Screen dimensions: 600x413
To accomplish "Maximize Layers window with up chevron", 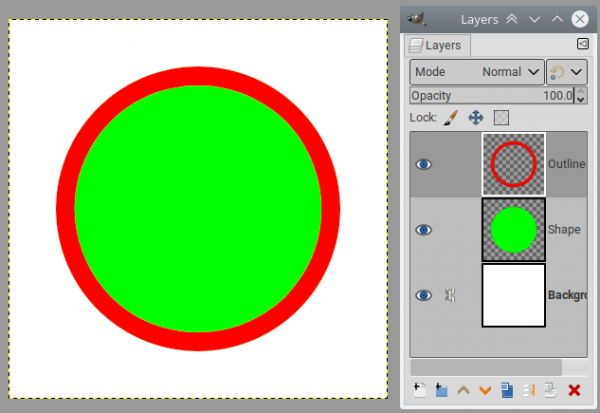I will coord(557,19).
